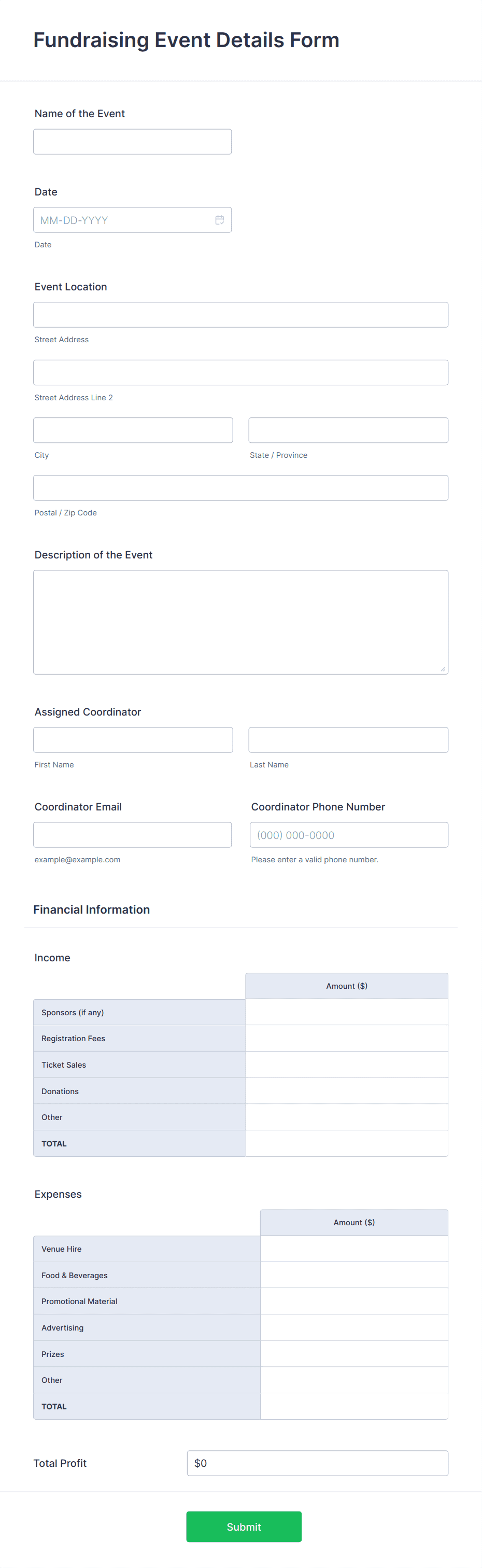
Task: Open the date picker calendar icon
Action: click(220, 220)
